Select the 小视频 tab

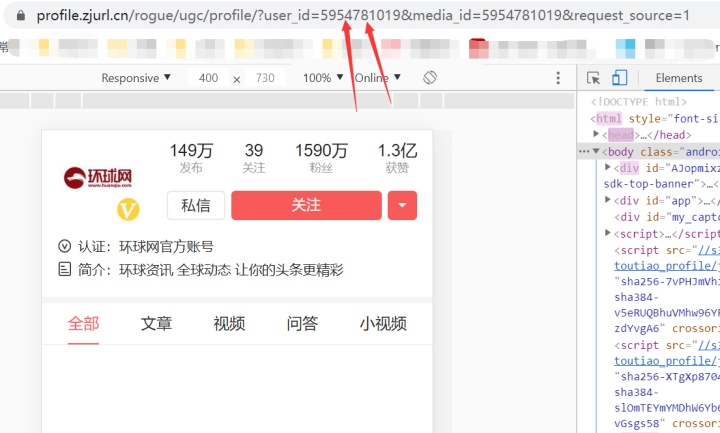pos(383,324)
